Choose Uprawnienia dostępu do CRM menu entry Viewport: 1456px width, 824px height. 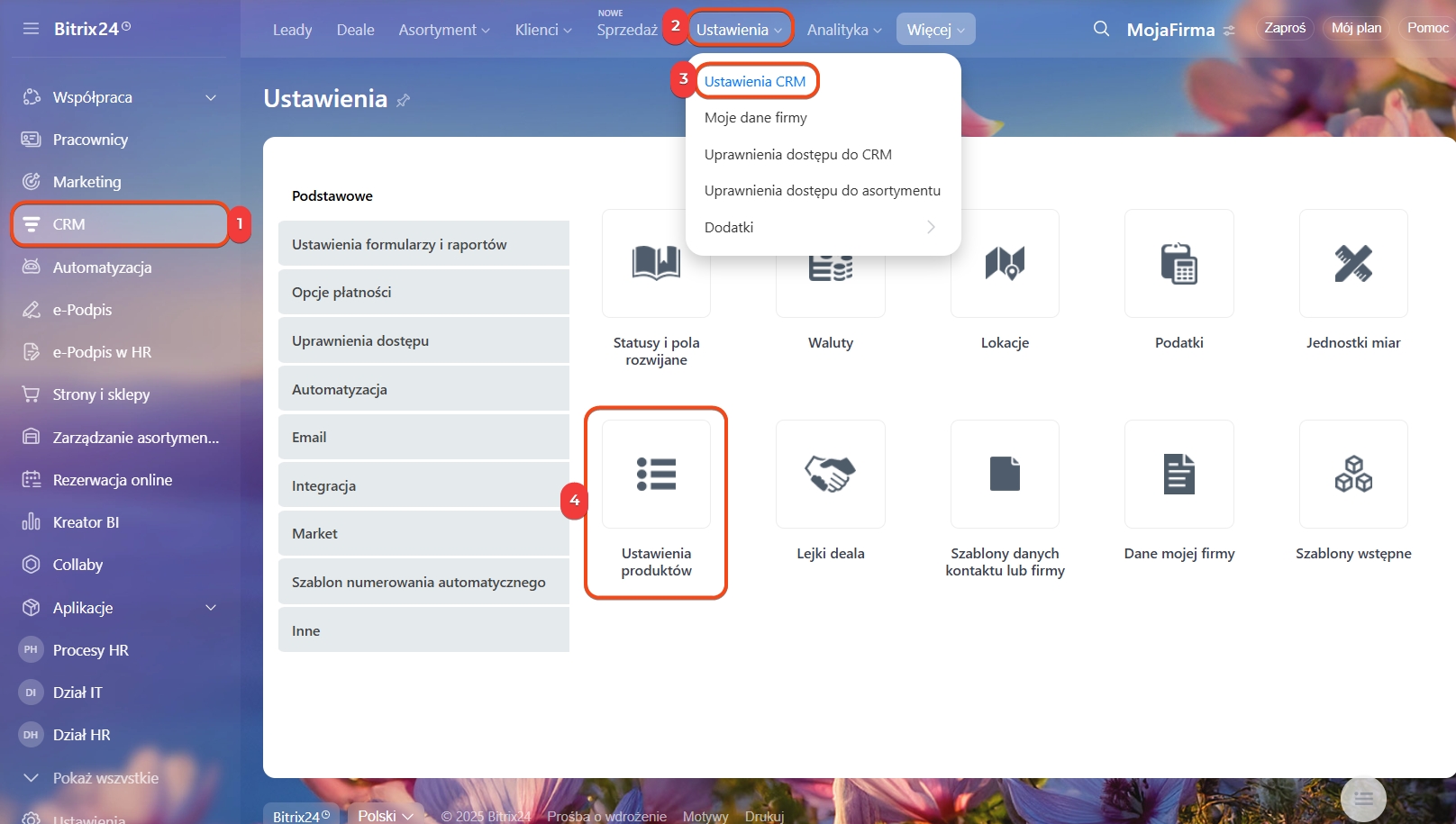pyautogui.click(x=797, y=154)
